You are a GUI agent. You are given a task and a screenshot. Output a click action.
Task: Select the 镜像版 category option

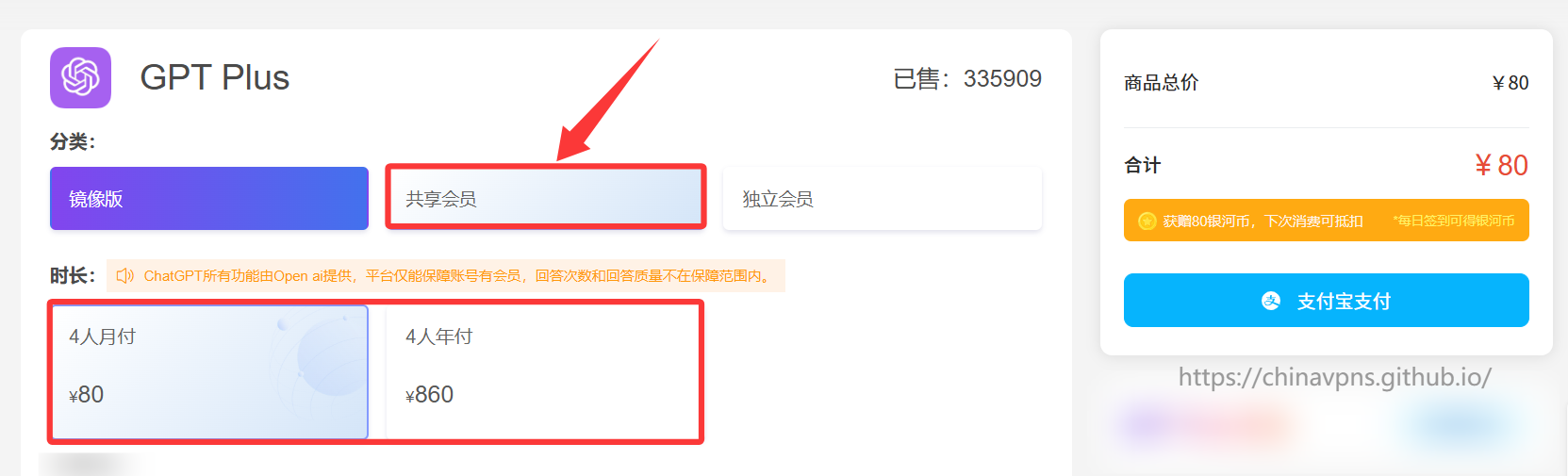[209, 199]
